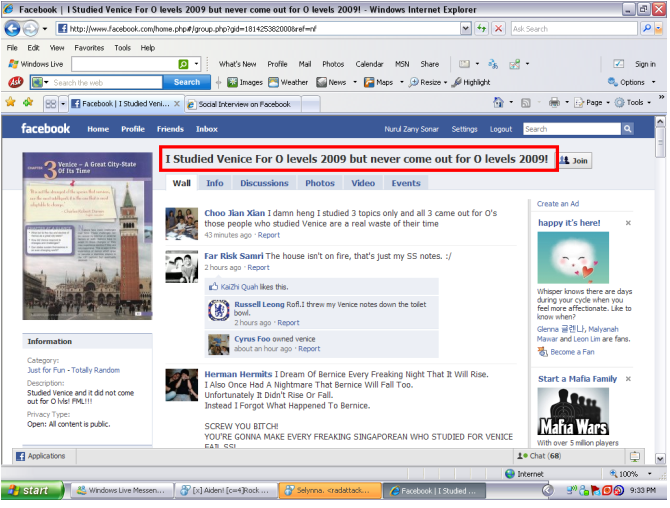Open Windows Live Messenger taskbar item

(x=121, y=490)
